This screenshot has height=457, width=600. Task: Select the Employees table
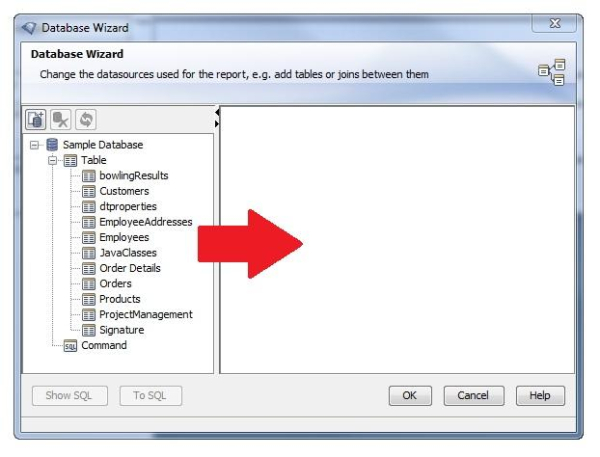pyautogui.click(x=123, y=238)
